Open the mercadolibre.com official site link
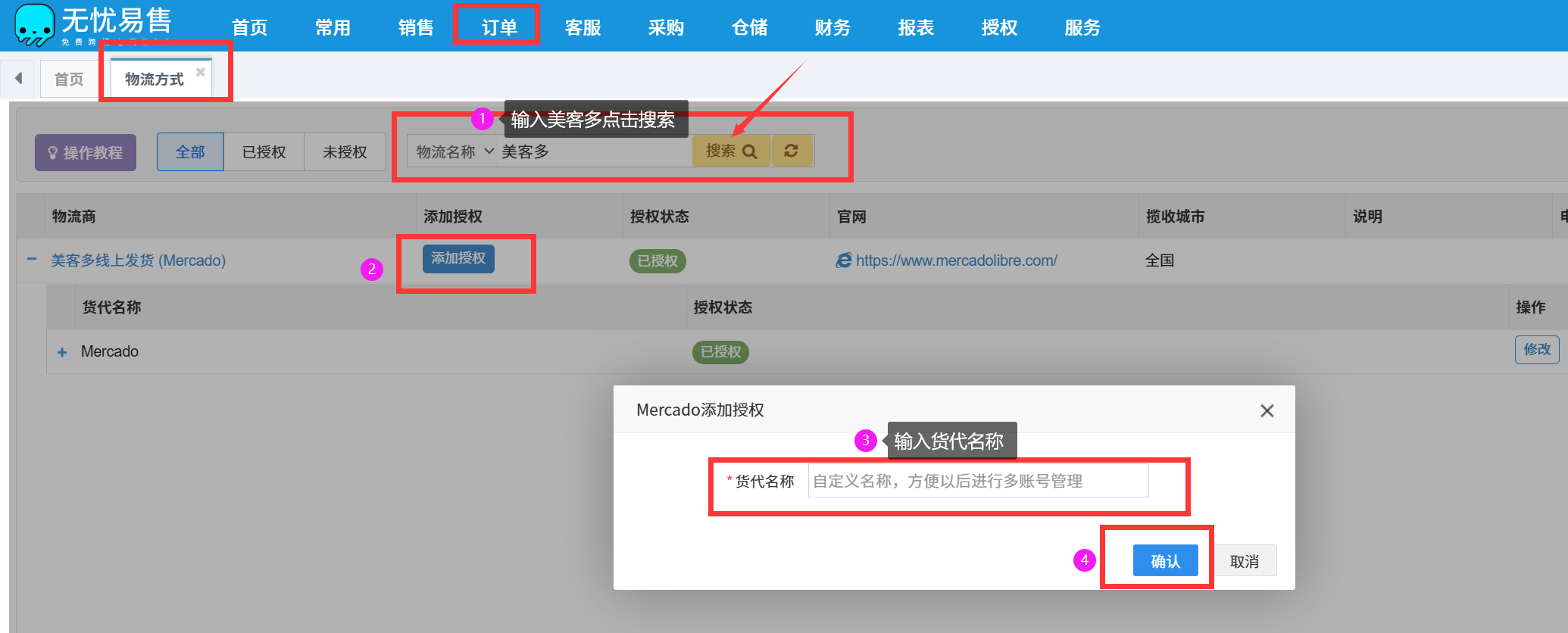 coord(956,260)
